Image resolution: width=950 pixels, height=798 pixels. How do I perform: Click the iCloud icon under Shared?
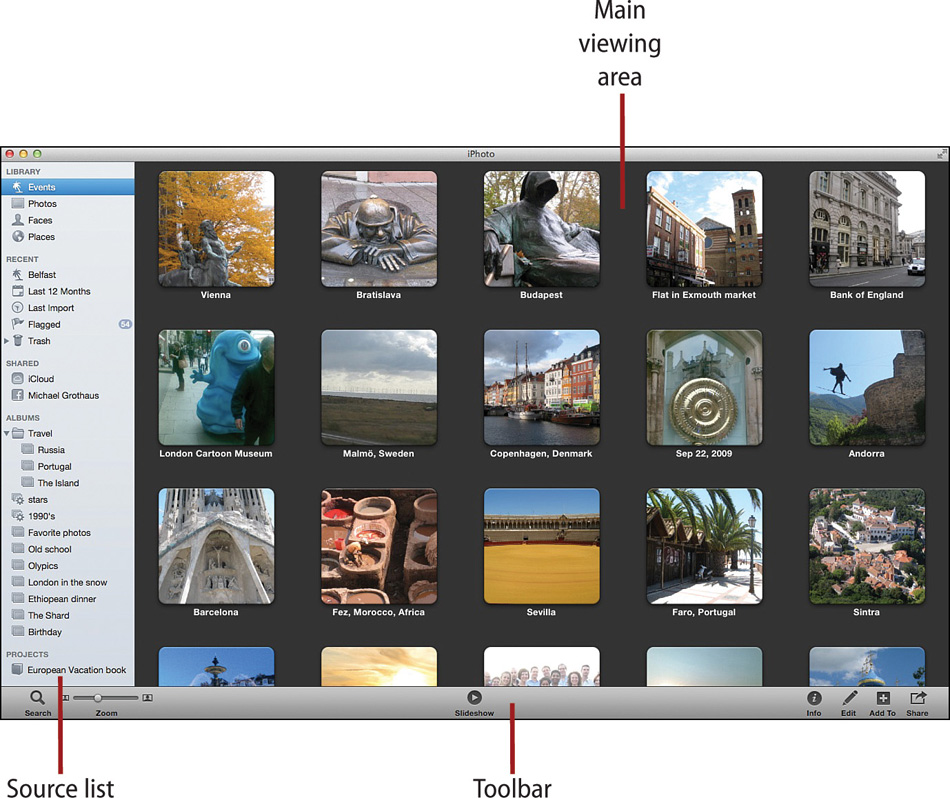18,379
